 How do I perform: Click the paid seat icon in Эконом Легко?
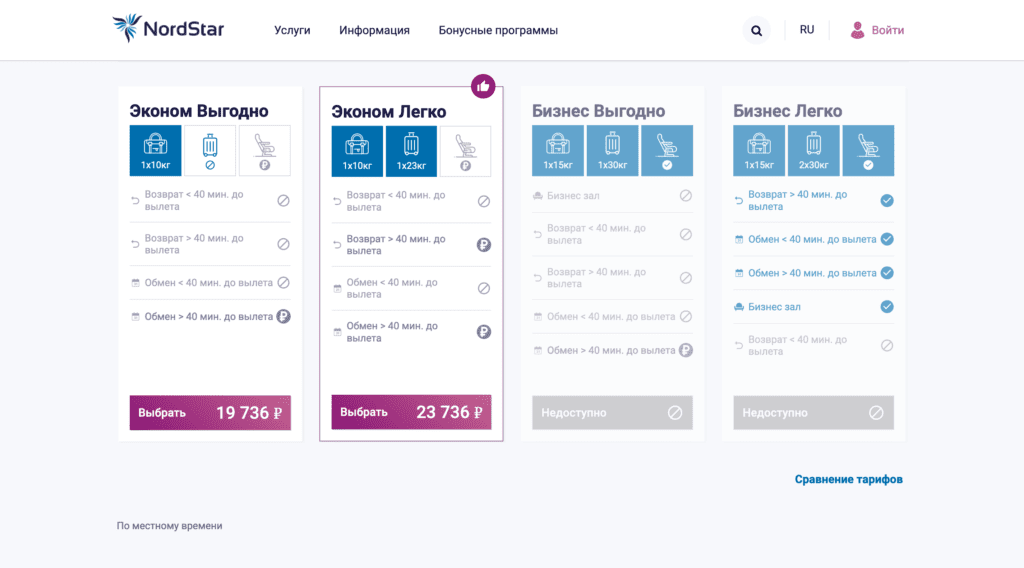click(x=466, y=151)
